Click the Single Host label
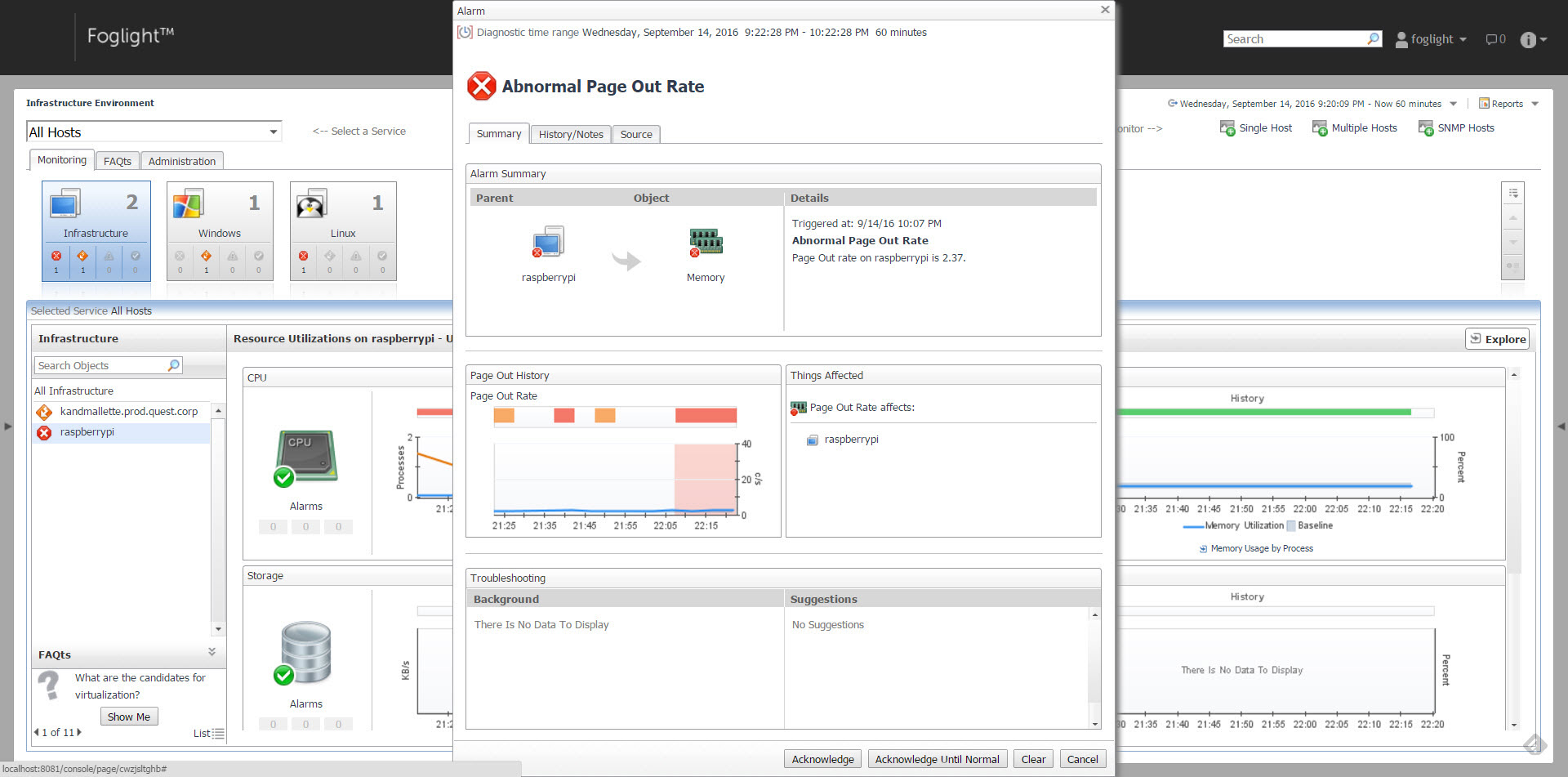This screenshot has height=777, width=1568. (x=1265, y=128)
